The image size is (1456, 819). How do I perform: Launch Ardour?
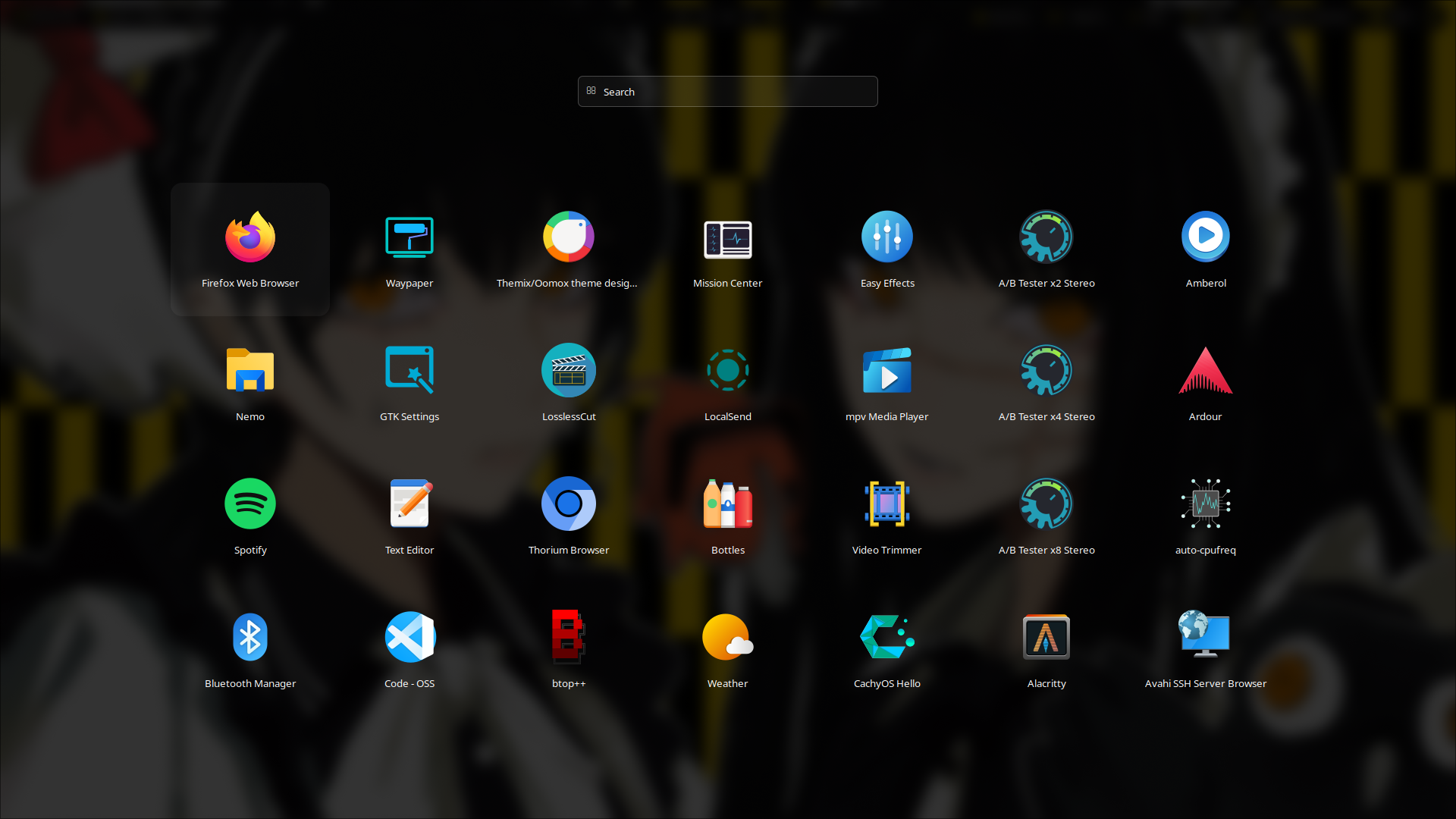[1205, 371]
